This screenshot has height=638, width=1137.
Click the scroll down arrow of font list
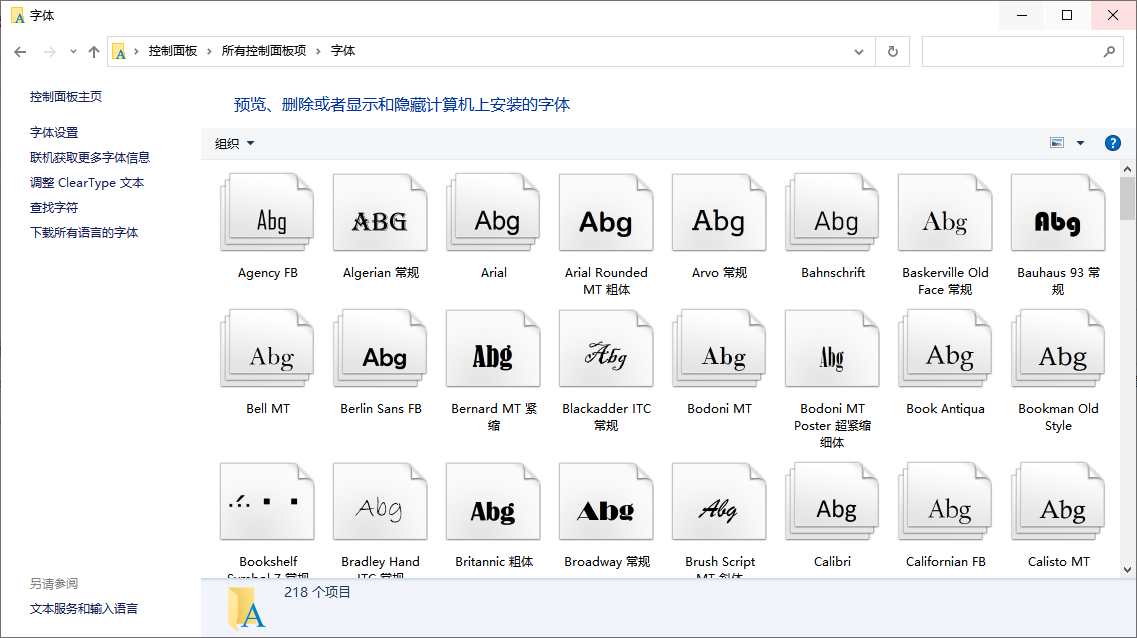pyautogui.click(x=1127, y=570)
